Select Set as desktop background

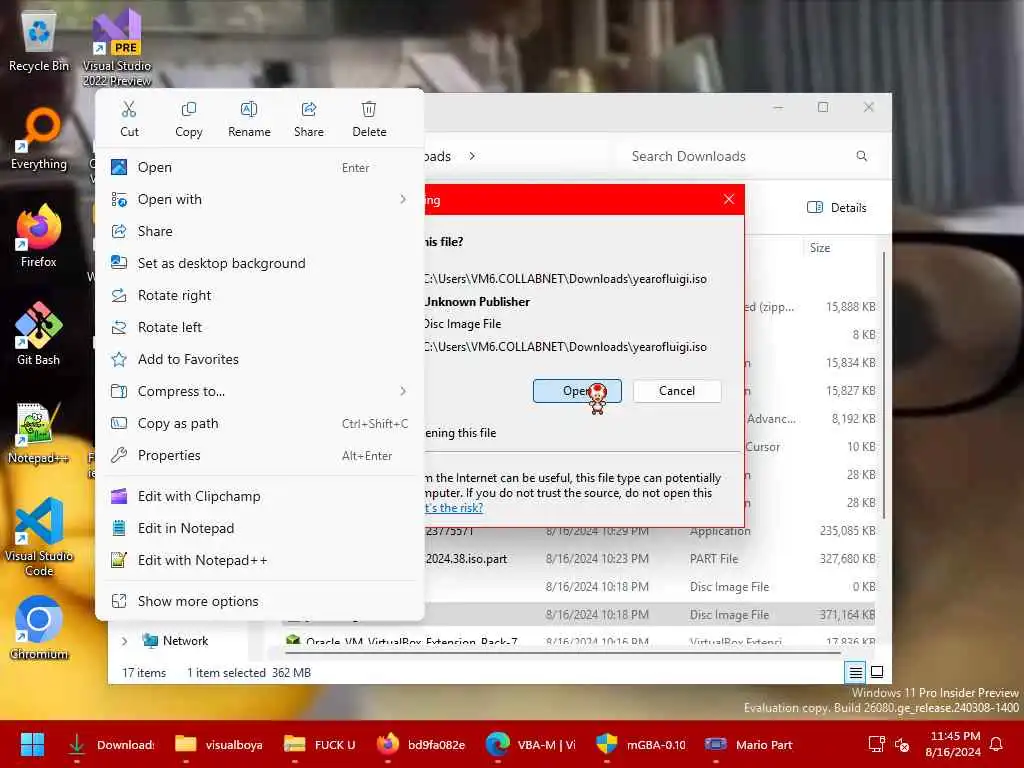(x=259, y=263)
